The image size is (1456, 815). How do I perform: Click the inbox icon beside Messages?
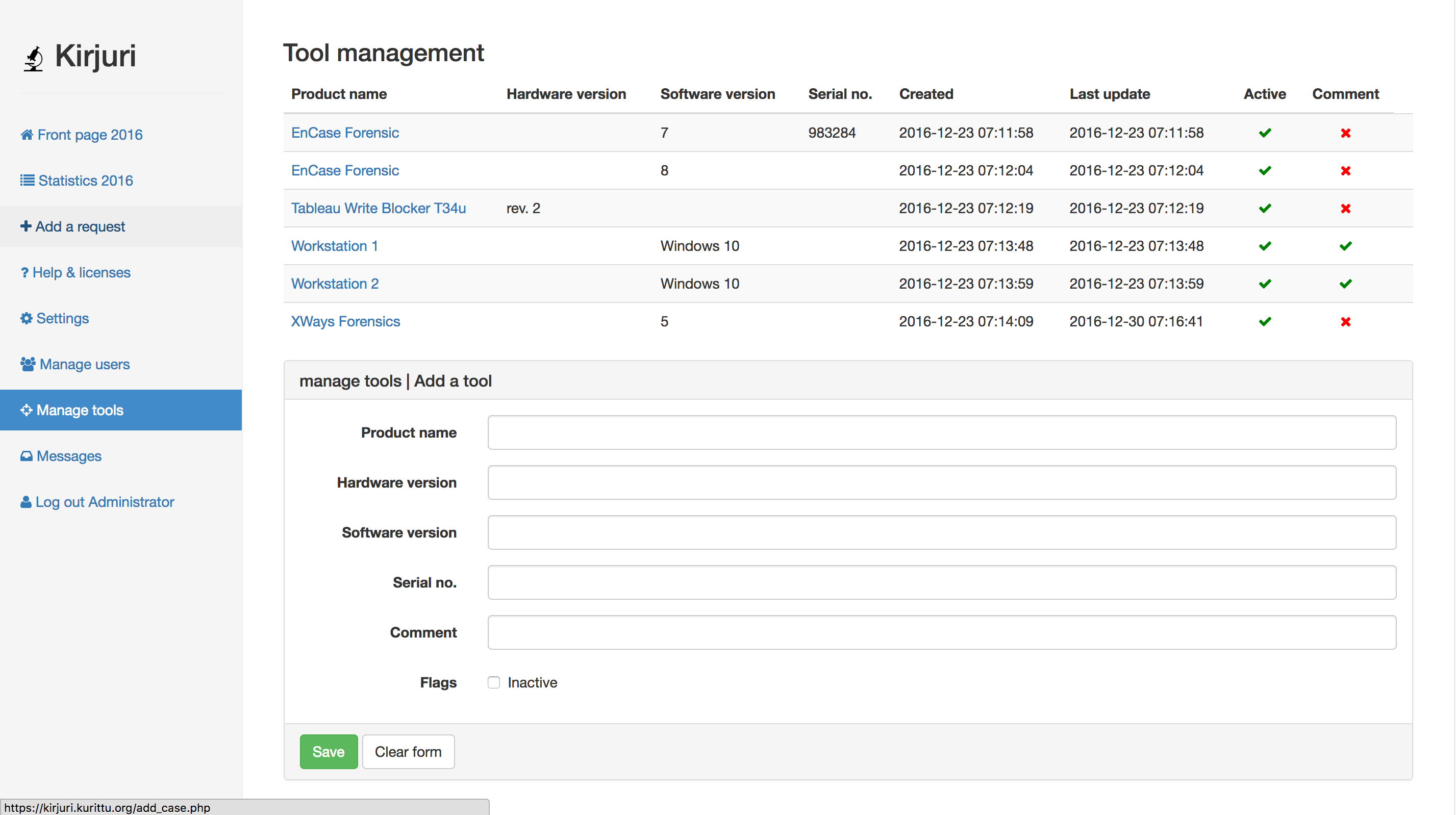27,456
